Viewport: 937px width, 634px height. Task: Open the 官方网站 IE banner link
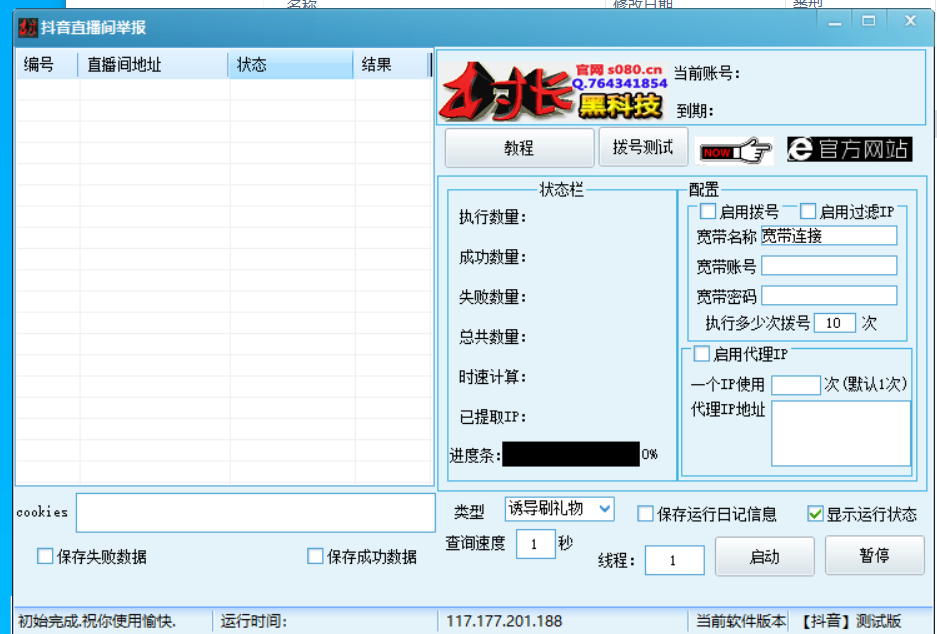point(849,149)
